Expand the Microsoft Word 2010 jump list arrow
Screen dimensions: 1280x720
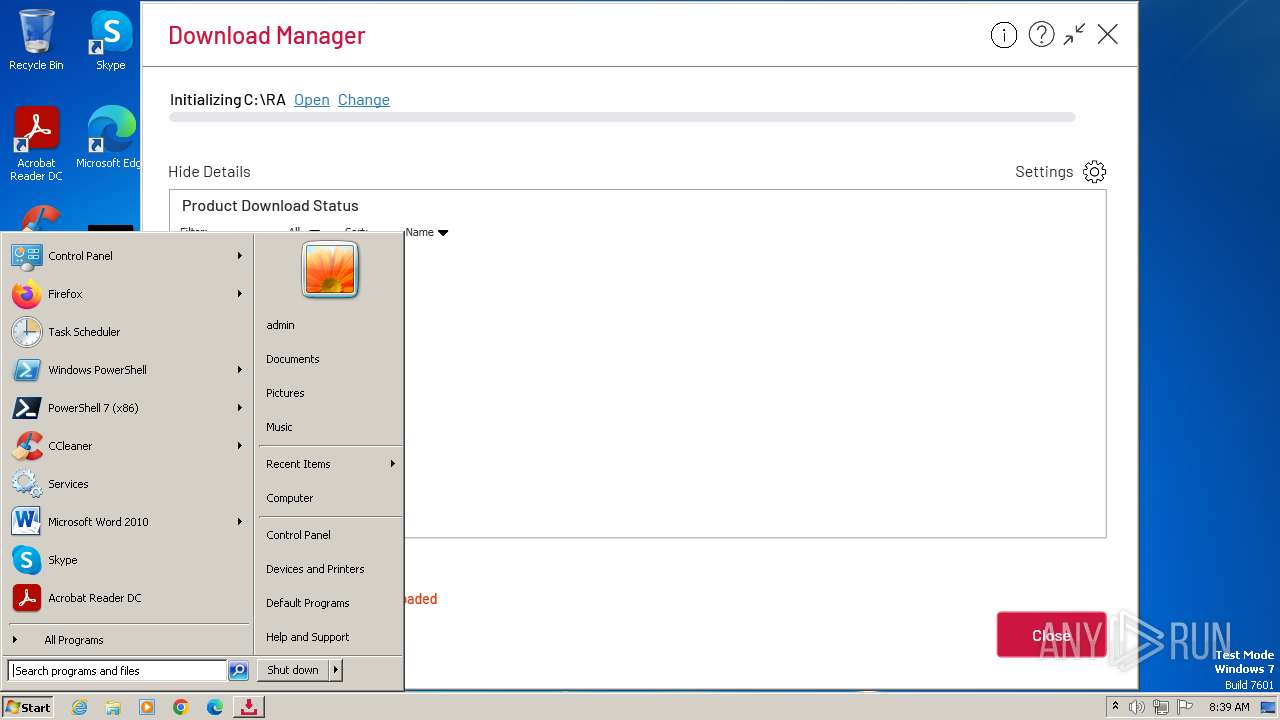(240, 522)
